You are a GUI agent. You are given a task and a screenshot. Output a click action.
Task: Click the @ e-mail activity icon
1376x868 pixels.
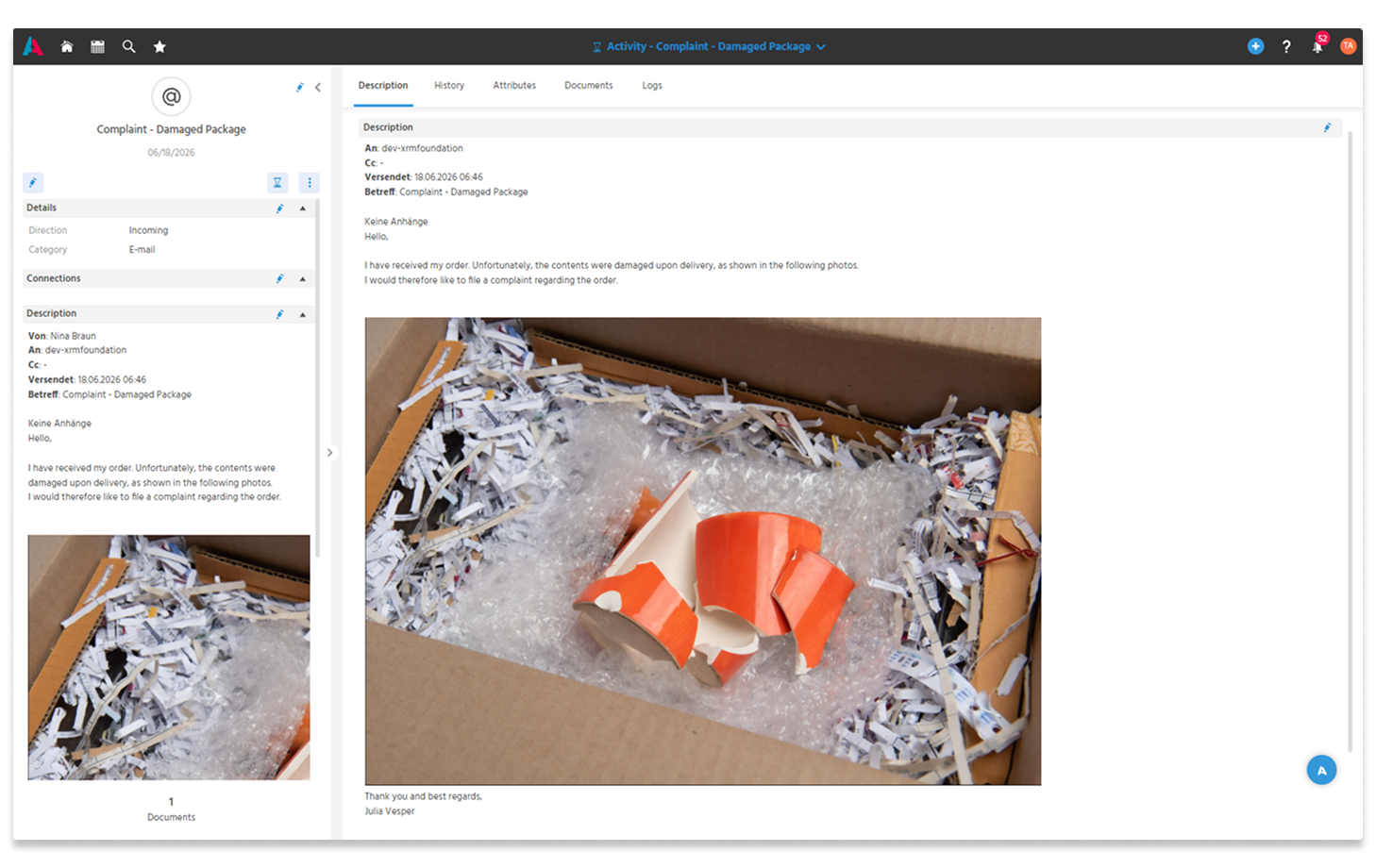point(171,96)
